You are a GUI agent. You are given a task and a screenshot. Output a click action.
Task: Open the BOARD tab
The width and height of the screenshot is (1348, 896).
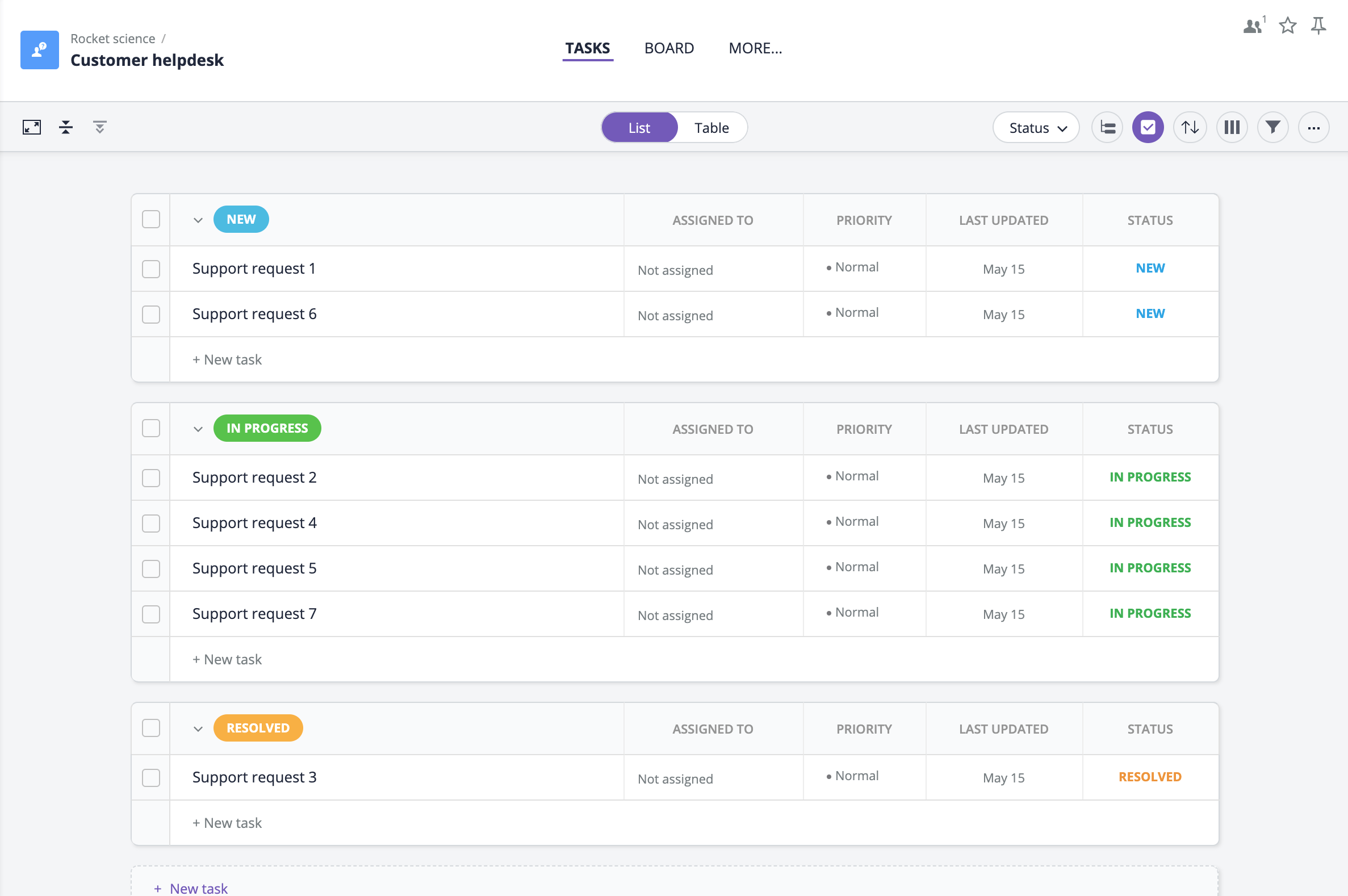(x=669, y=48)
